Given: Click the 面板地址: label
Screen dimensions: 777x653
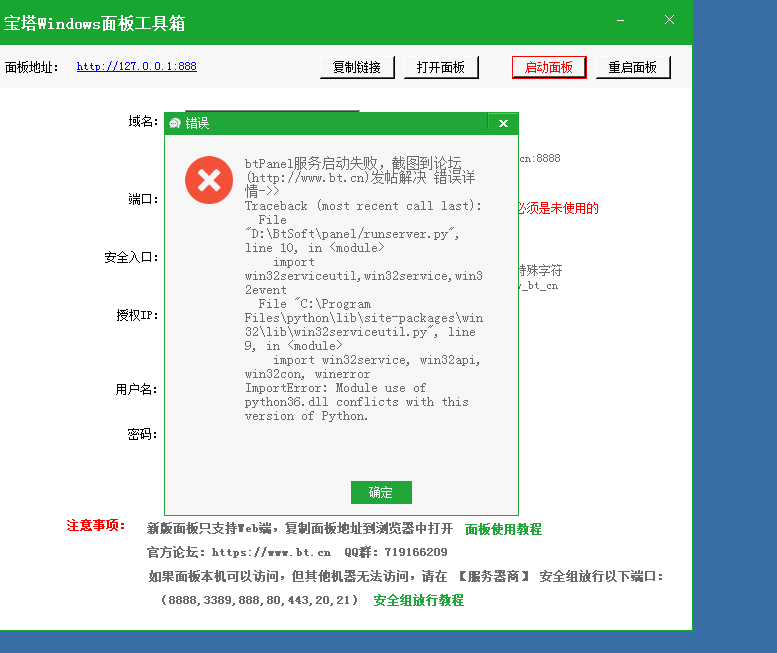Looking at the screenshot, I should coord(32,67).
